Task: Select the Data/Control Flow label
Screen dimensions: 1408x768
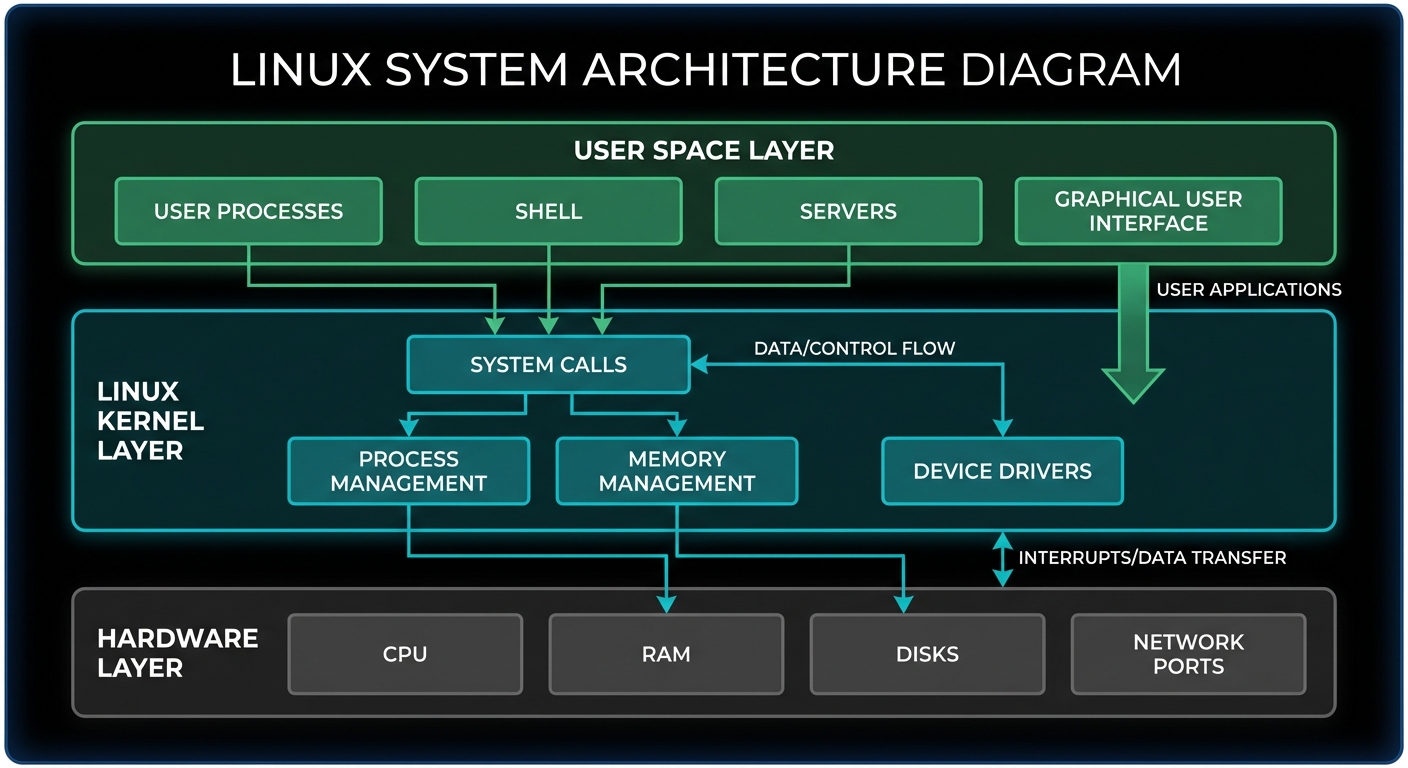Action: click(x=855, y=348)
